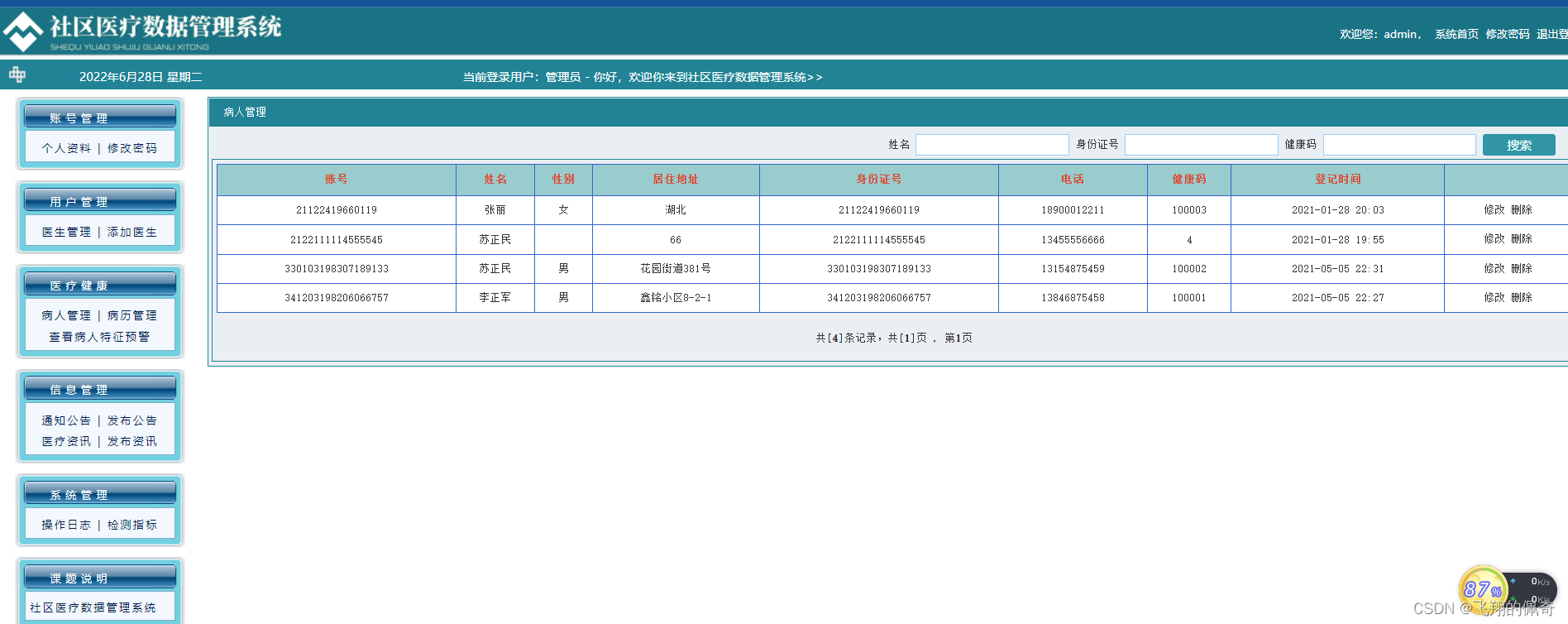Open 医生管理 in sidebar
Viewport: 1568px width, 624px height.
(x=66, y=232)
